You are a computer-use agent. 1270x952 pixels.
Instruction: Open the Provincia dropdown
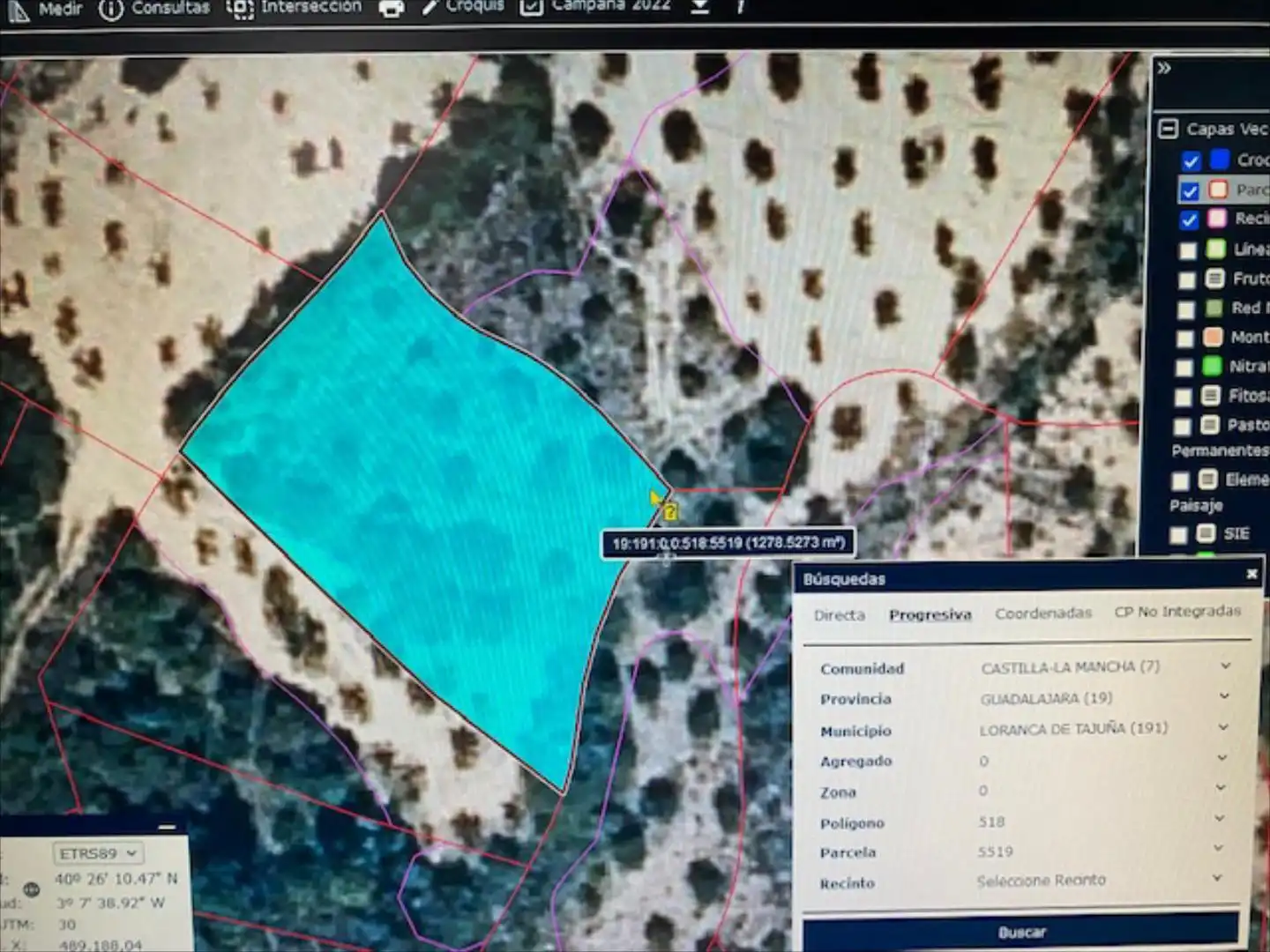pos(1224,696)
